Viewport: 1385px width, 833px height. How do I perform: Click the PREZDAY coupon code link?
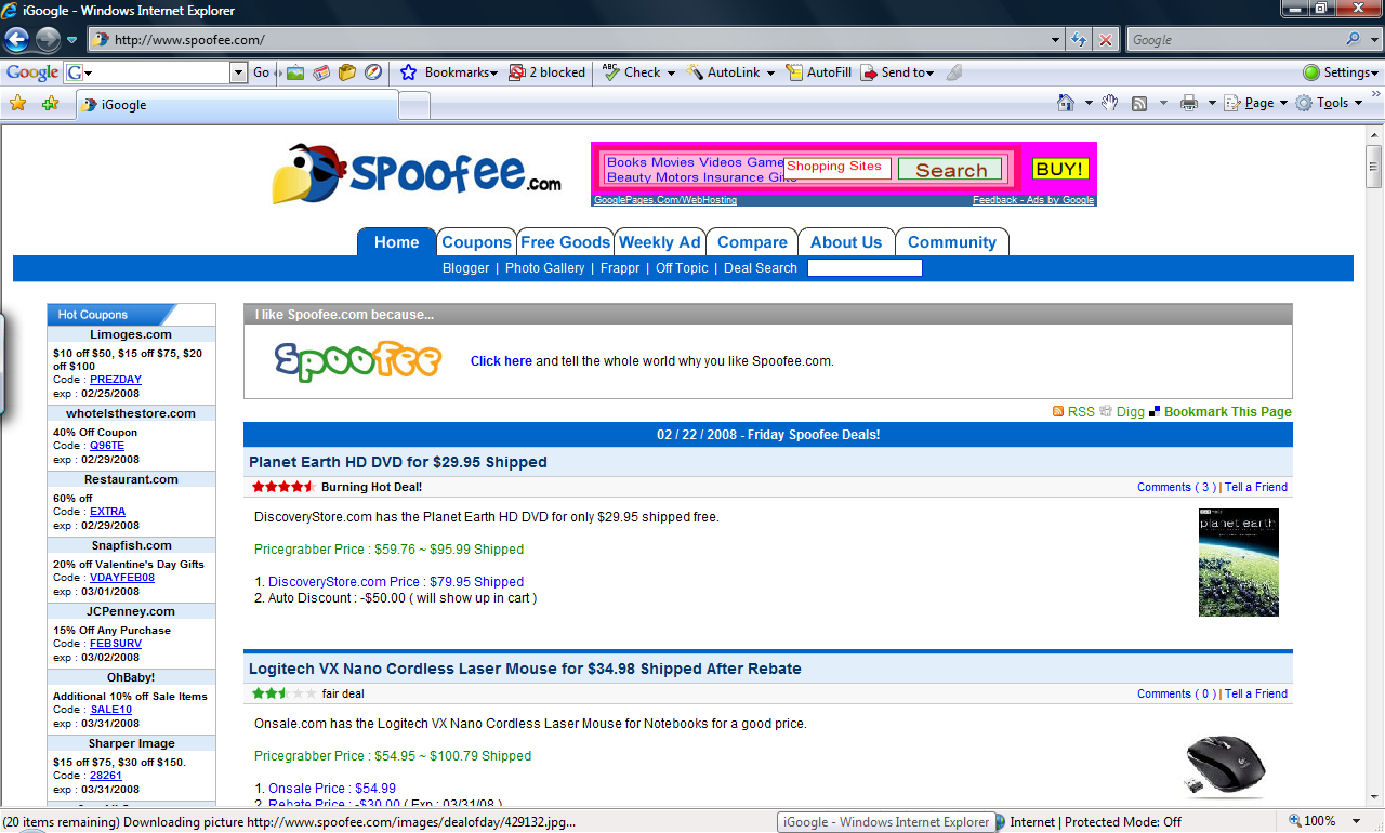(x=116, y=379)
